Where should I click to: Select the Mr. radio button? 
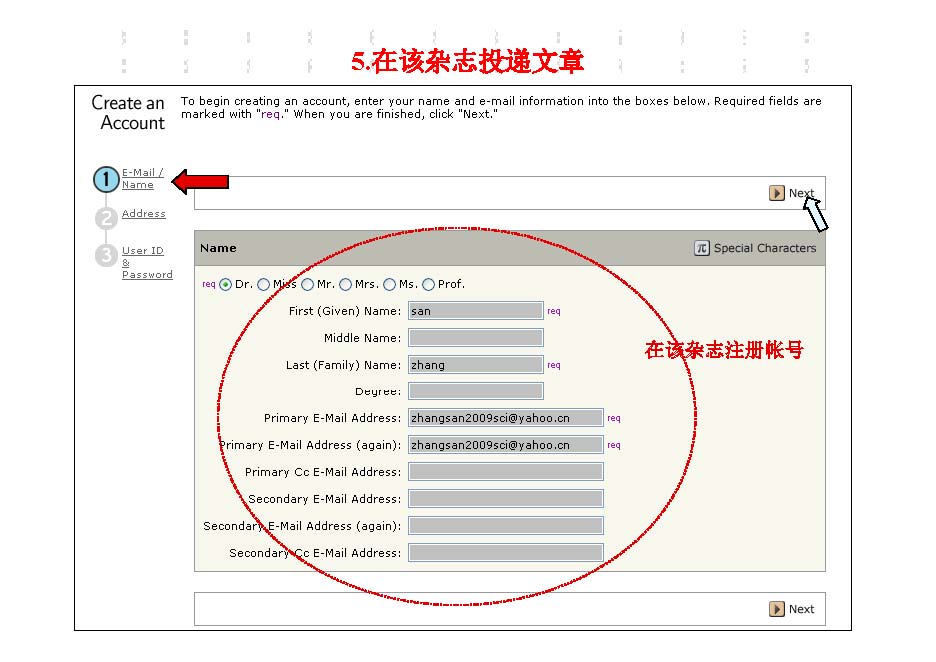(308, 285)
